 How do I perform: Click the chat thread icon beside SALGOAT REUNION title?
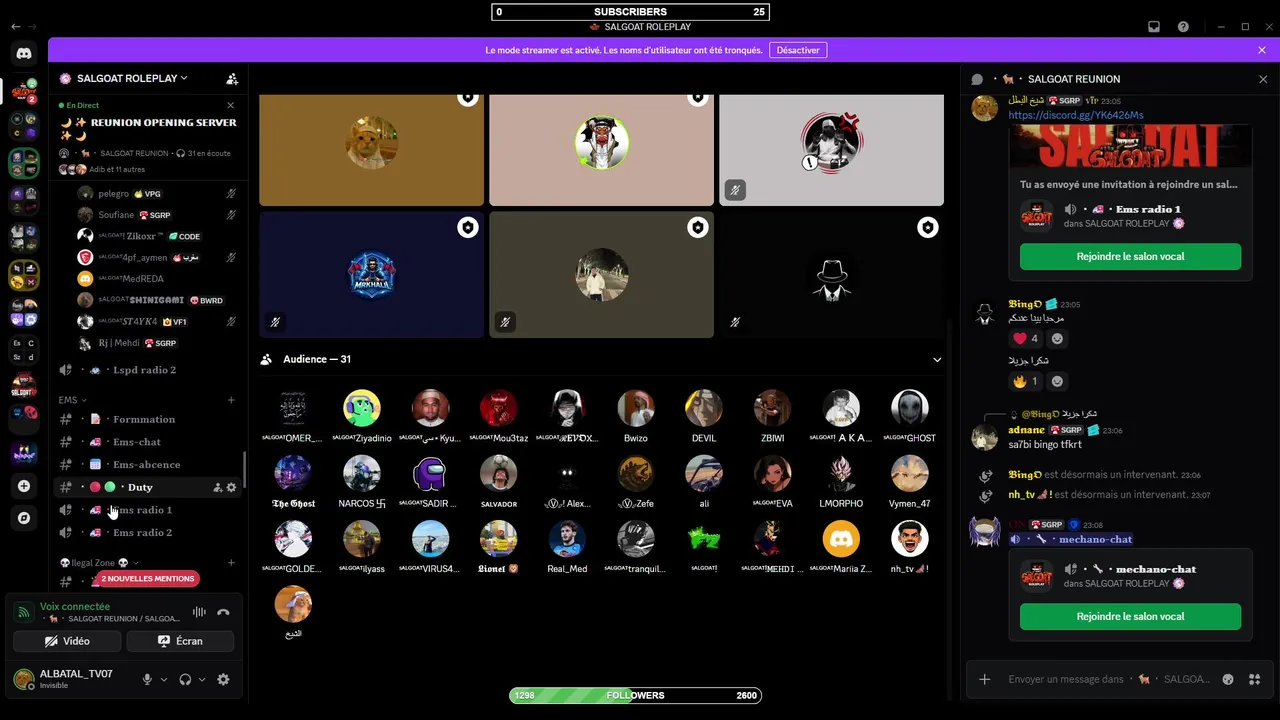pyautogui.click(x=978, y=79)
